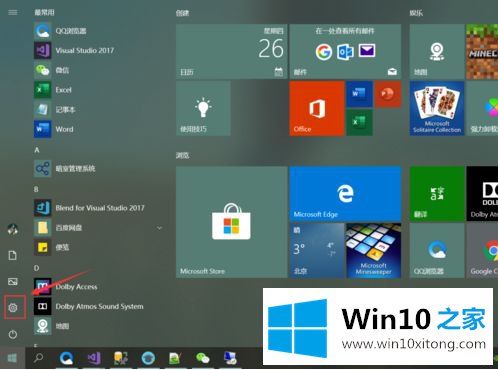Open the Google Chrome tile
Viewport: 498px width, 370px height.
[x=482, y=250]
